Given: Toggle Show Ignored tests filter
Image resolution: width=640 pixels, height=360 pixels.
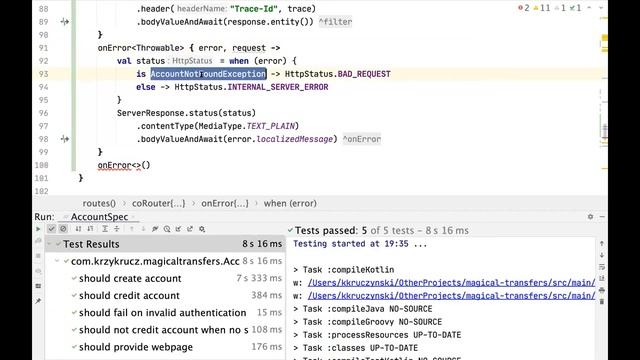Looking at the screenshot, I should pyautogui.click(x=63, y=229).
